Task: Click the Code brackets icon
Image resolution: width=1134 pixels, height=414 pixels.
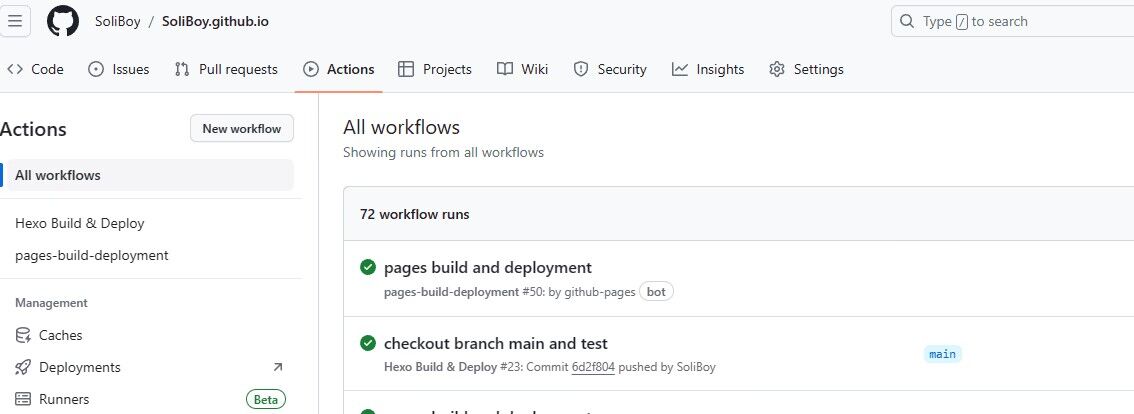Action: coord(14,69)
